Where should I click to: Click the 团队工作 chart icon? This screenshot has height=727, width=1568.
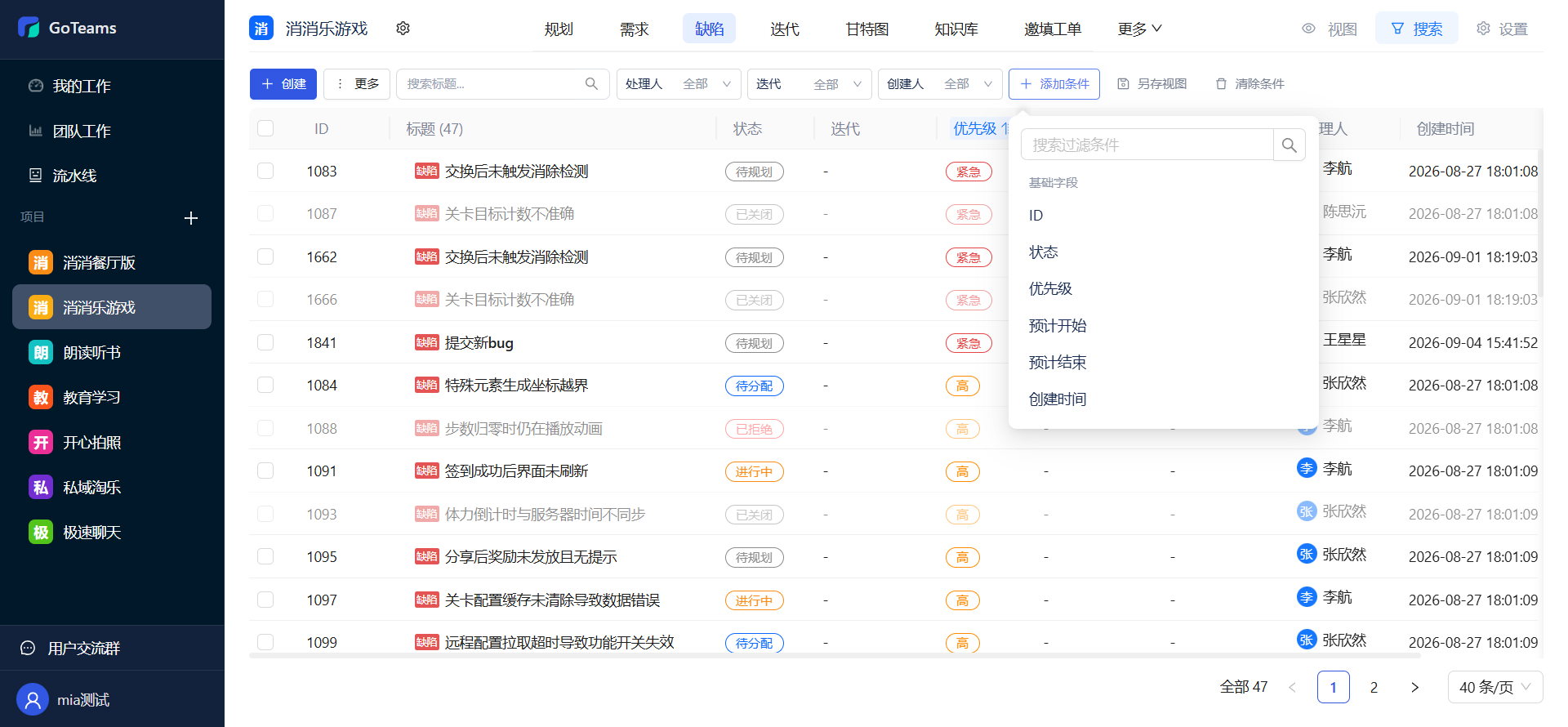tap(35, 131)
